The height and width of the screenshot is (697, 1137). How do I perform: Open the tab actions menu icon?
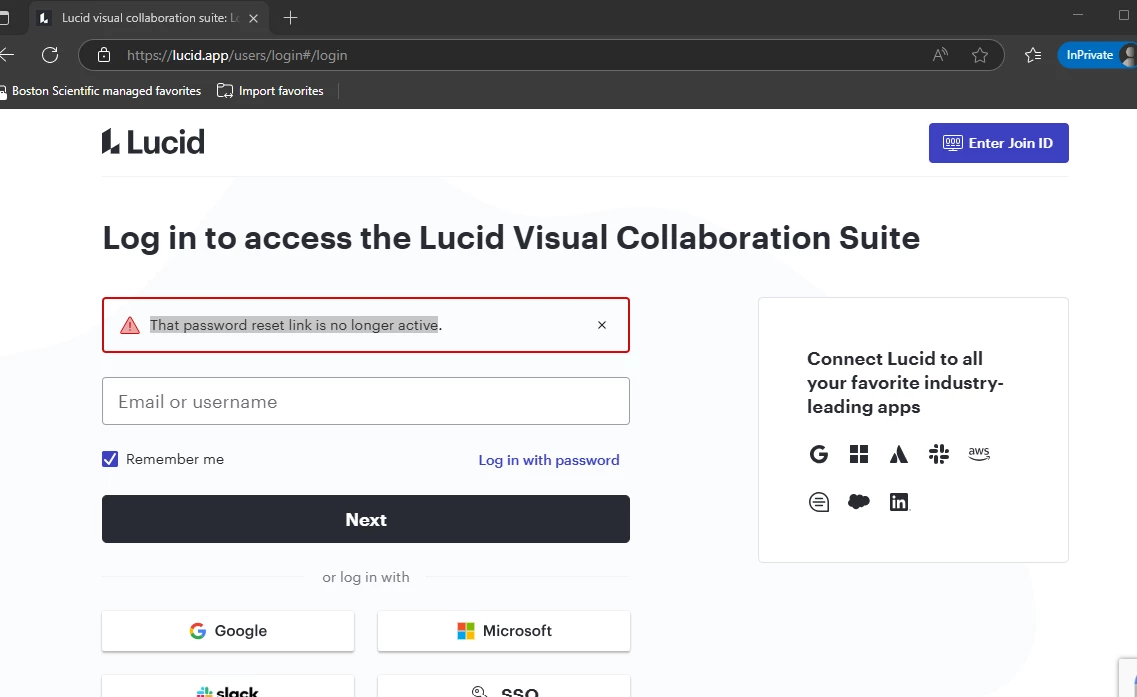coord(4,18)
